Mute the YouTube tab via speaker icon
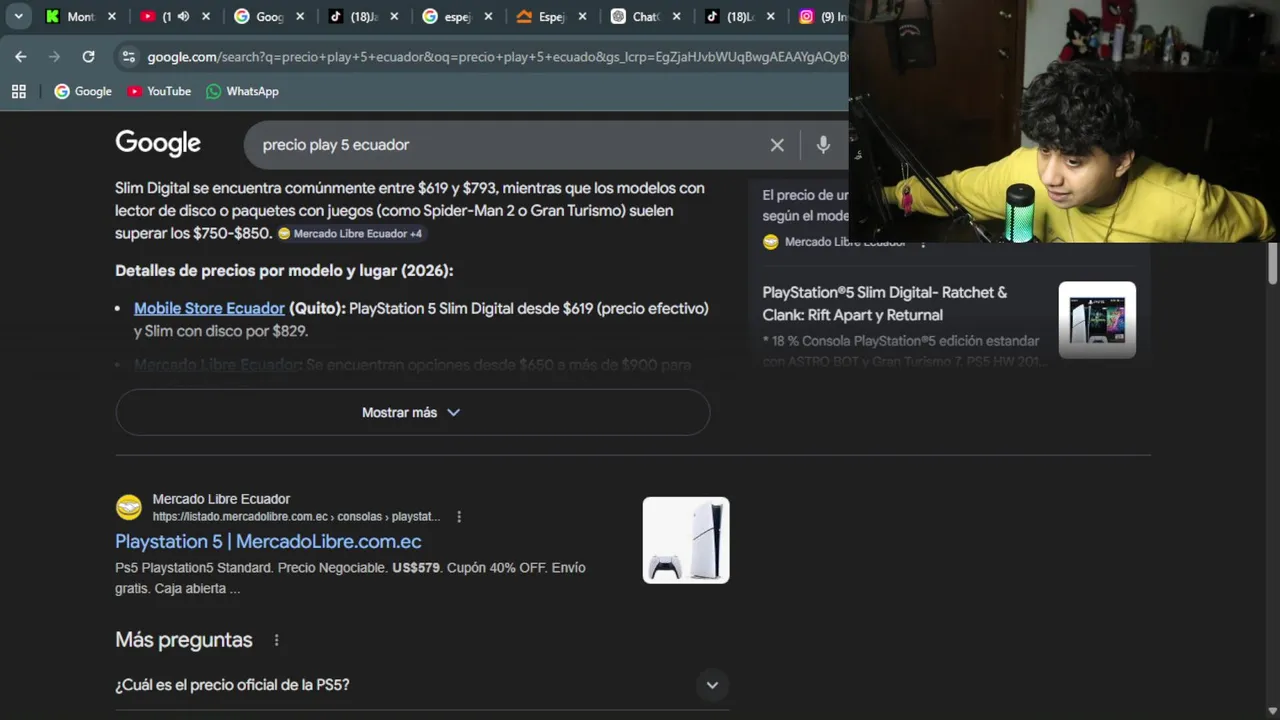1280x720 pixels. tap(183, 17)
